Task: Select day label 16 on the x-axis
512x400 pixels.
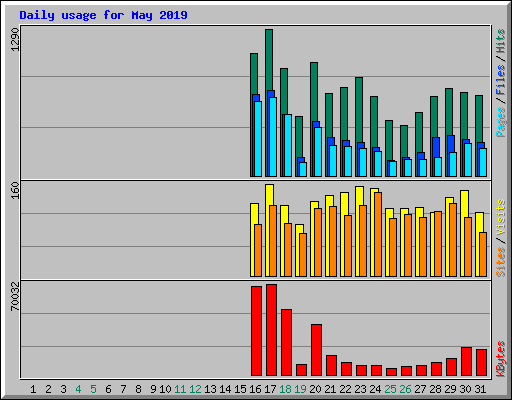Action: point(255,389)
